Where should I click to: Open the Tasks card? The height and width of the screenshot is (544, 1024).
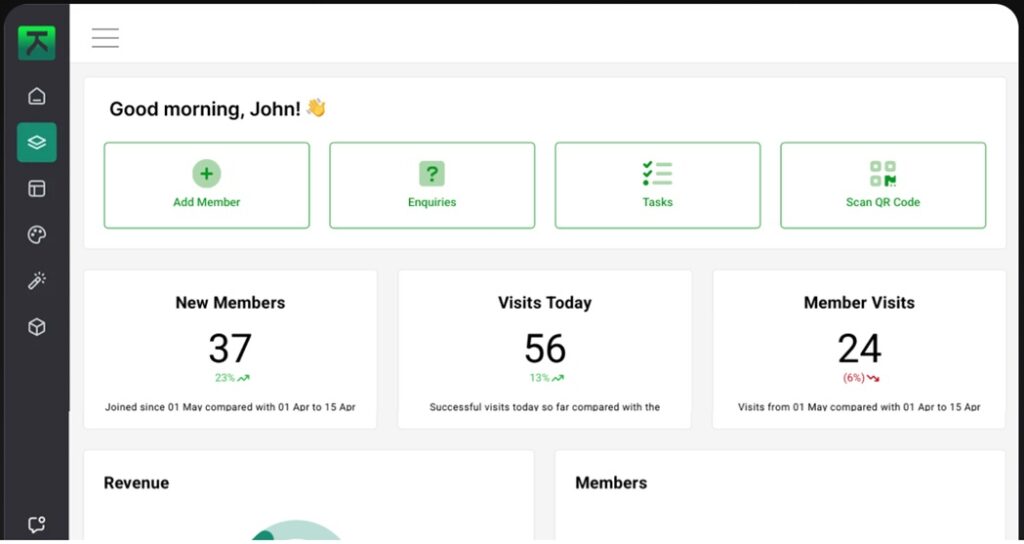[x=658, y=185]
